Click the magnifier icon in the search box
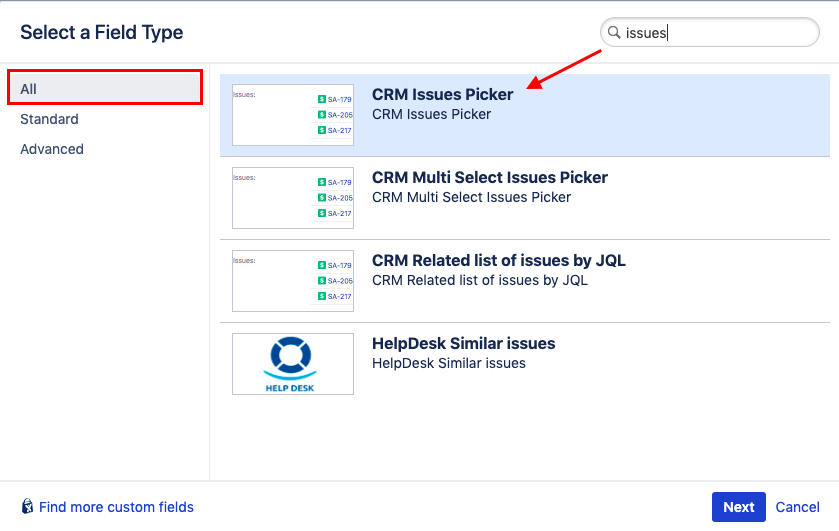Viewport: 839px width, 531px height. [613, 33]
